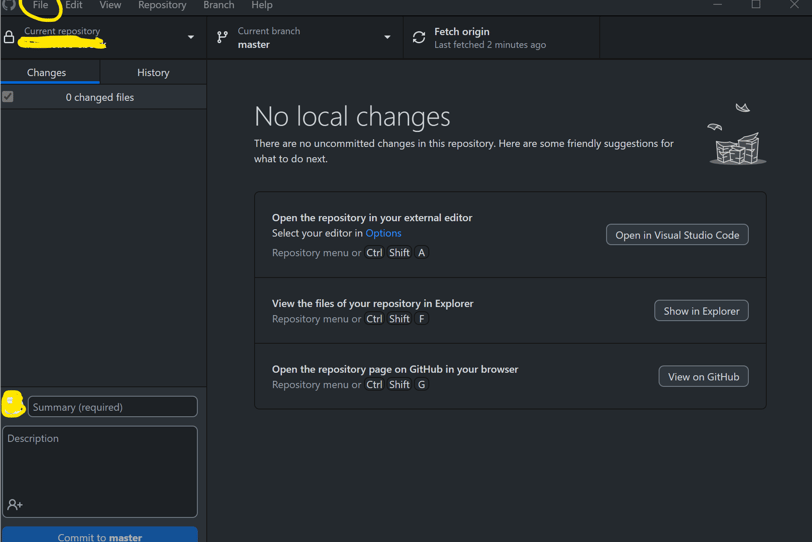Expand the Current repository dropdown arrow
This screenshot has height=542, width=812.
click(x=191, y=37)
